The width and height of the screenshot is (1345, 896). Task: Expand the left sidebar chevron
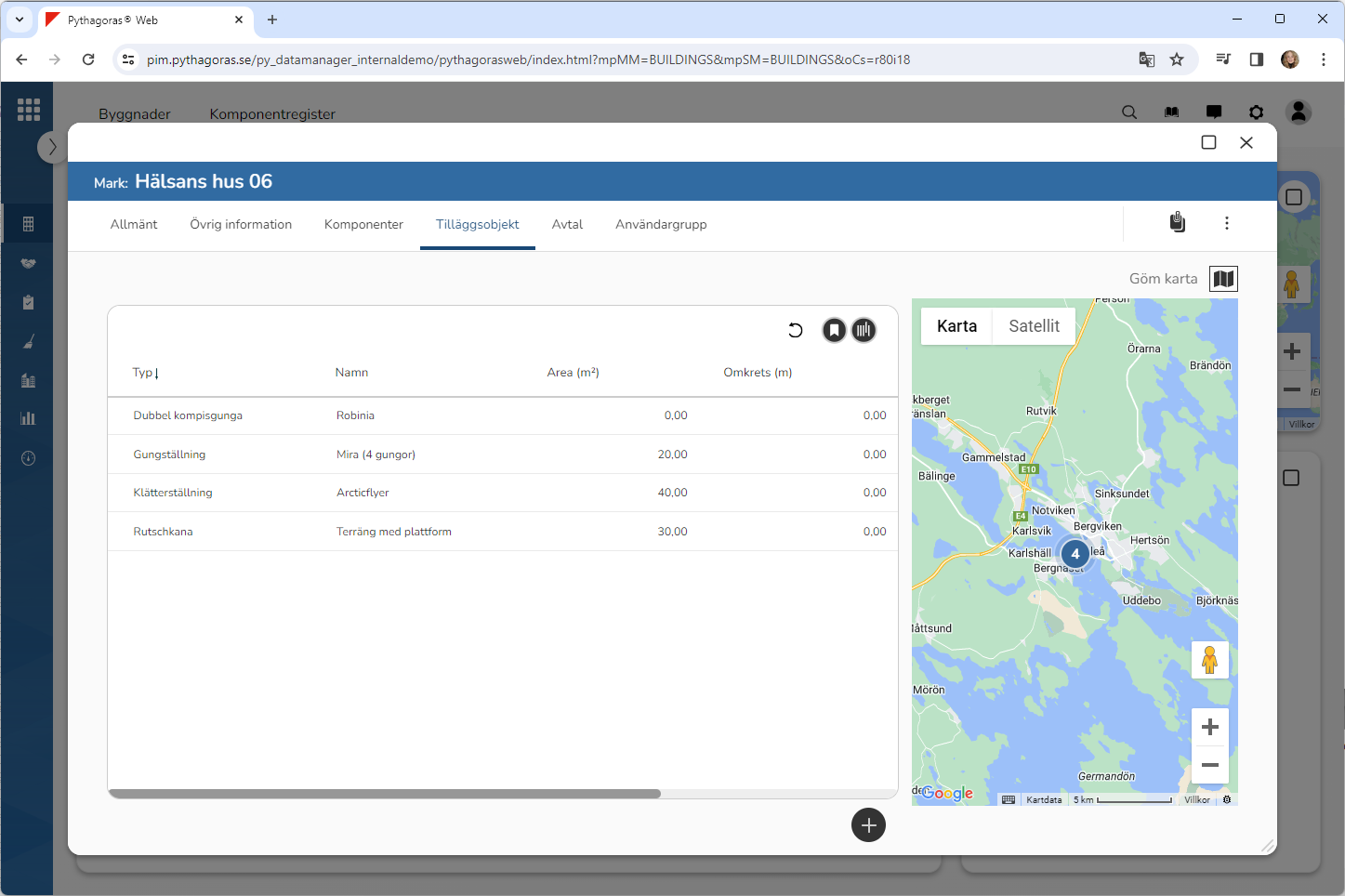click(x=52, y=147)
